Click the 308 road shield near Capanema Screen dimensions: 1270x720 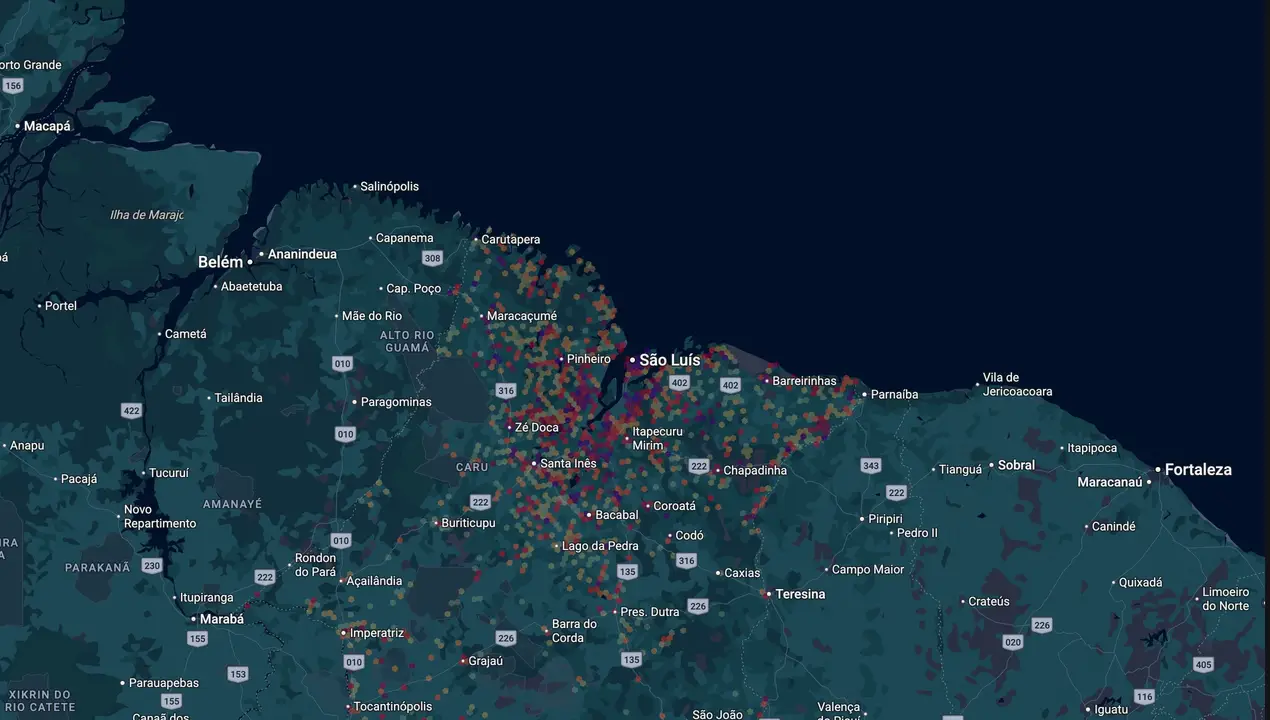[x=432, y=258]
